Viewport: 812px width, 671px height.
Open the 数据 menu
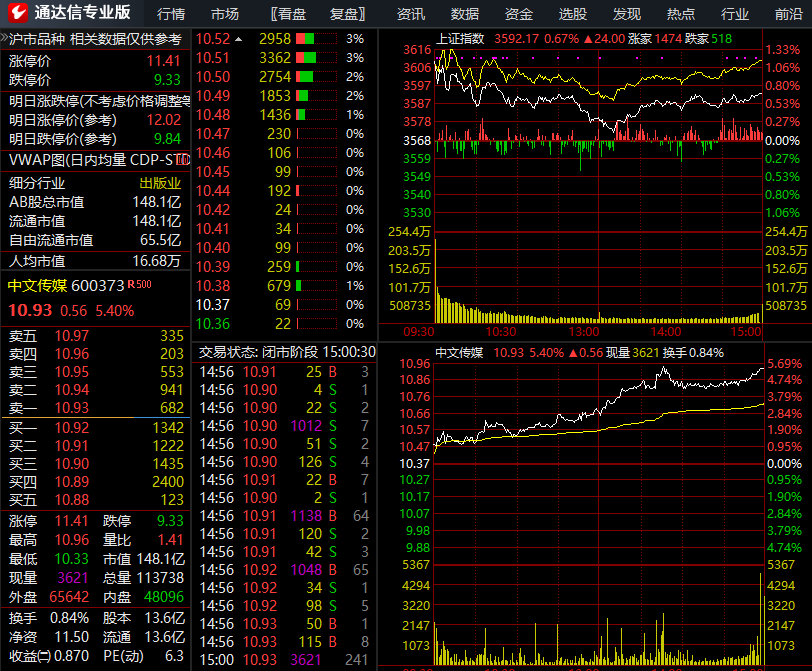point(465,14)
